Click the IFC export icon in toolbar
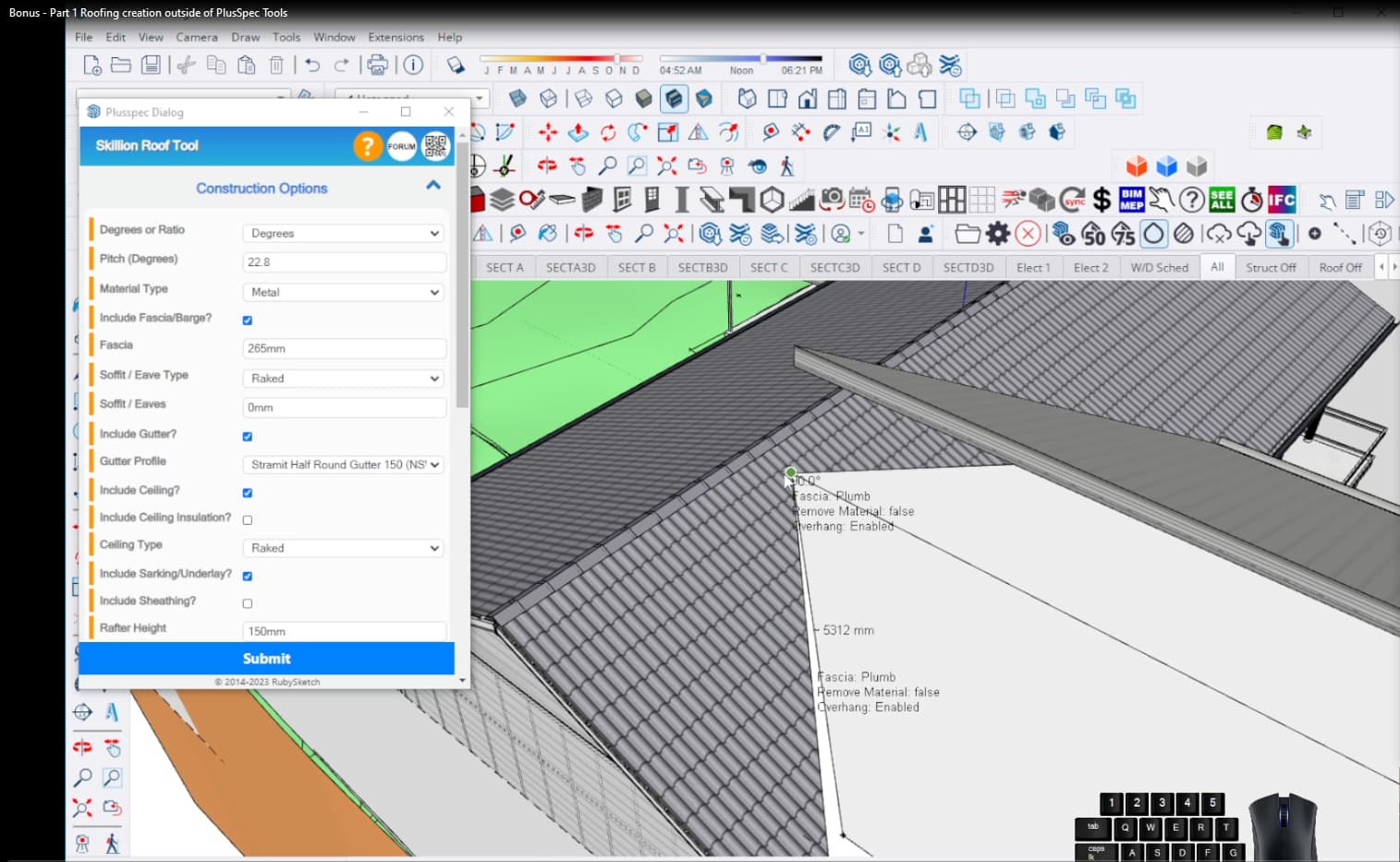The width and height of the screenshot is (1400, 862). (x=1281, y=200)
